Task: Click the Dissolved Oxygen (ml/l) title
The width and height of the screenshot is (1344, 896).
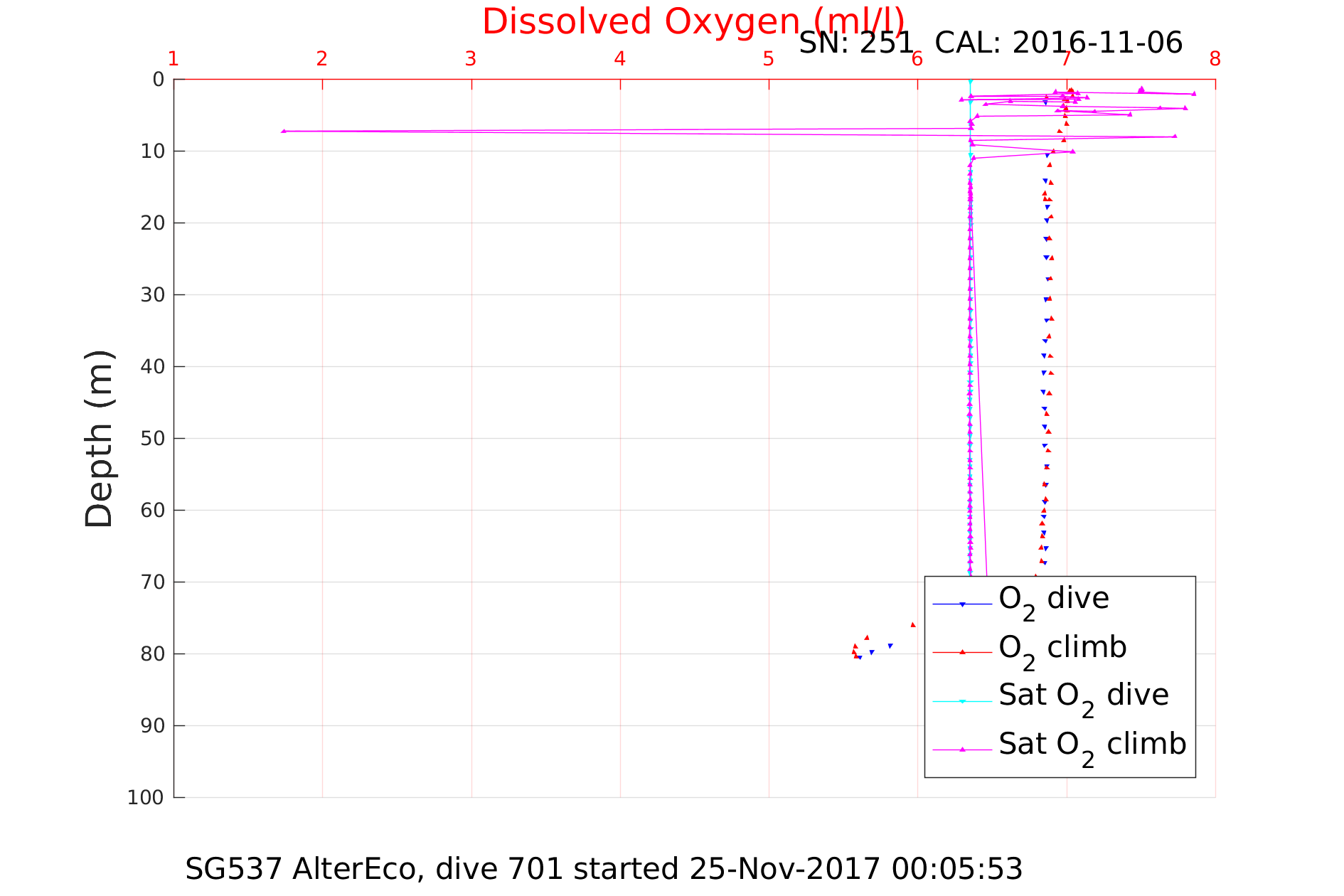Action: (x=693, y=21)
